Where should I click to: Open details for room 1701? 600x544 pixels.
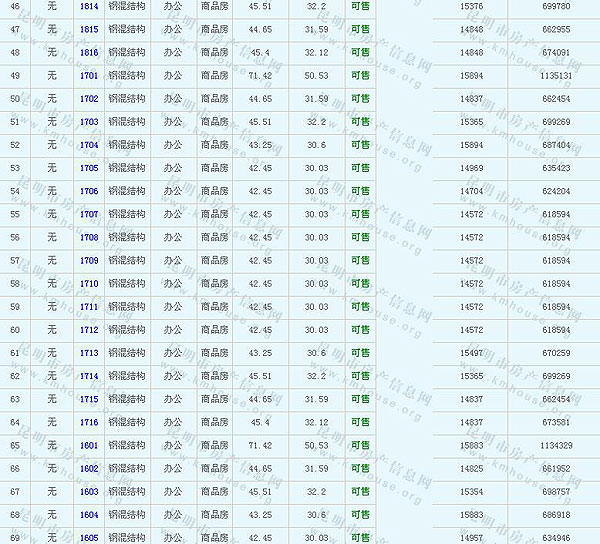click(x=89, y=75)
